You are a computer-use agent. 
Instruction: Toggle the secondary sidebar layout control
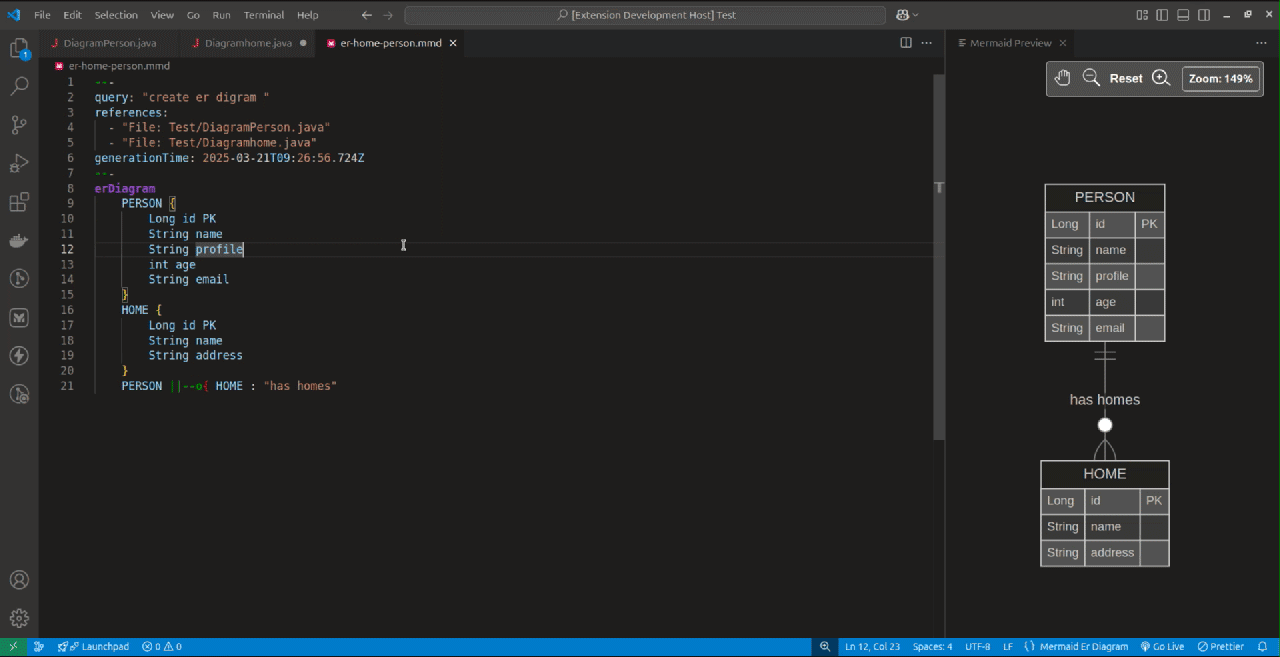[x=1203, y=14]
